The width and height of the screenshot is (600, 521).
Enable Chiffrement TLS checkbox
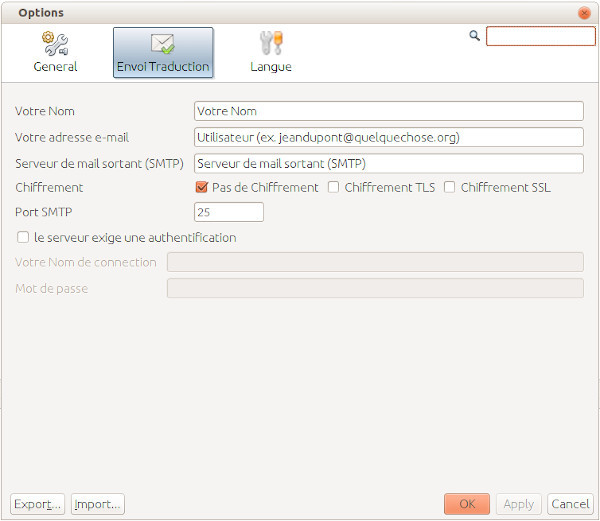click(334, 187)
